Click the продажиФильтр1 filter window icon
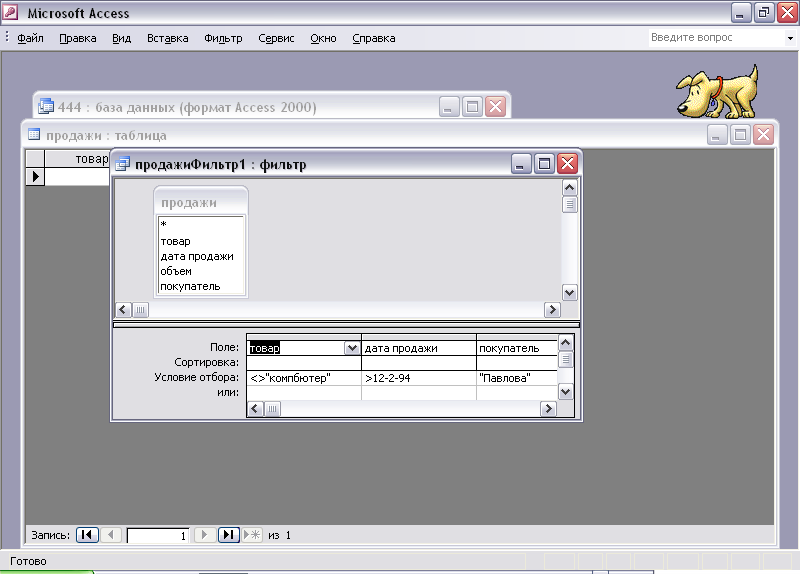The height and width of the screenshot is (574, 800). click(x=122, y=164)
